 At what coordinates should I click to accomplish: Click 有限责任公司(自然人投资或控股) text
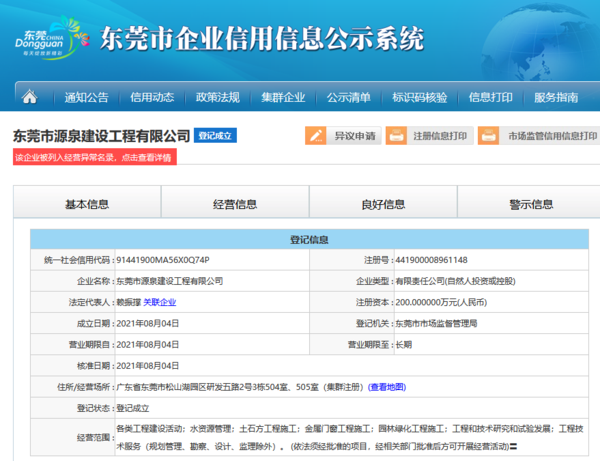(455, 281)
